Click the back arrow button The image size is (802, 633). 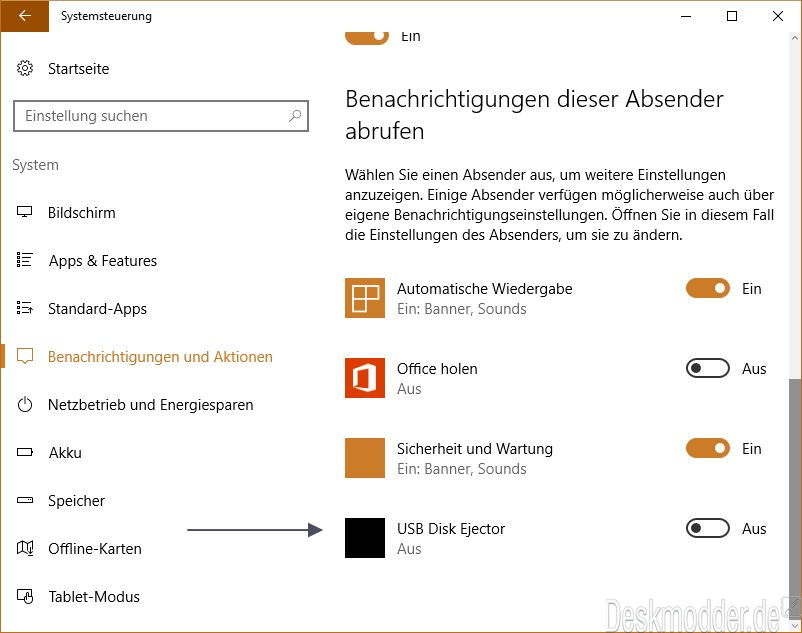pyautogui.click(x=25, y=16)
